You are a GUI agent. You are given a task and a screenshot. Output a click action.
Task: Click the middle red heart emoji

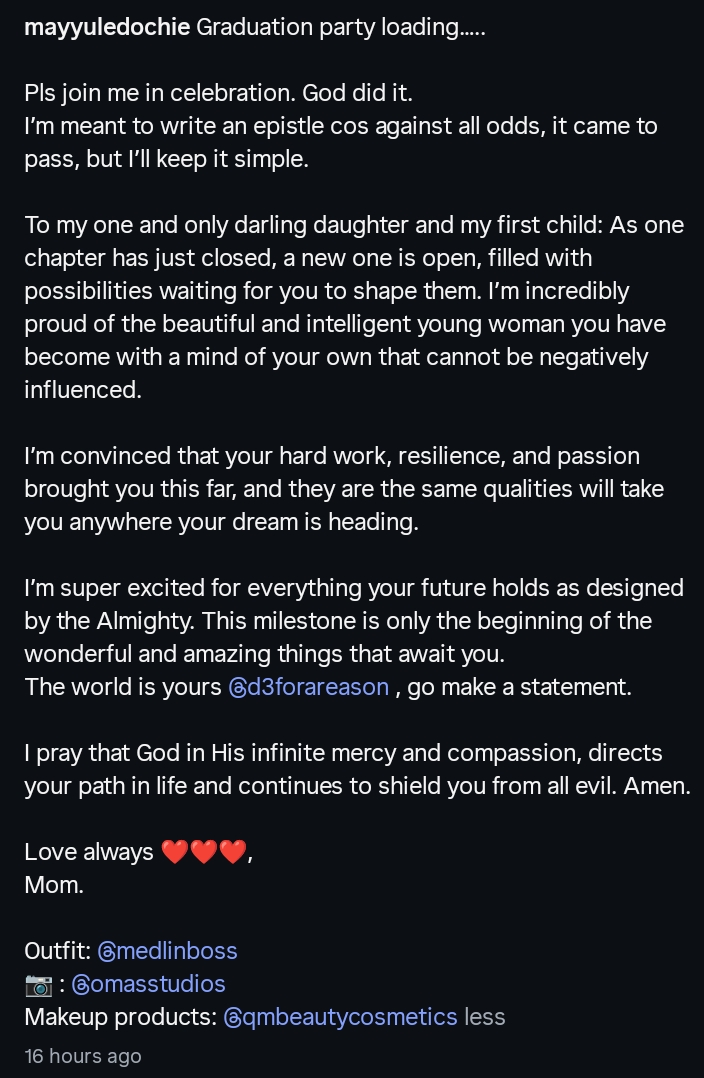coord(204,852)
